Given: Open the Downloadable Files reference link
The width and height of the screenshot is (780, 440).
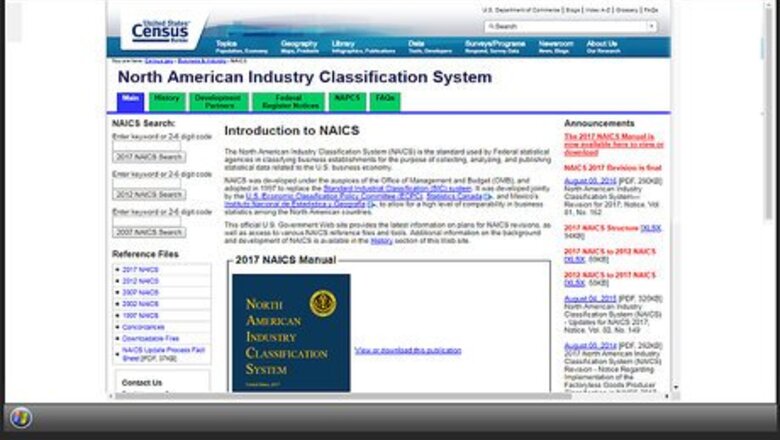Looking at the screenshot, I should pyautogui.click(x=150, y=338).
